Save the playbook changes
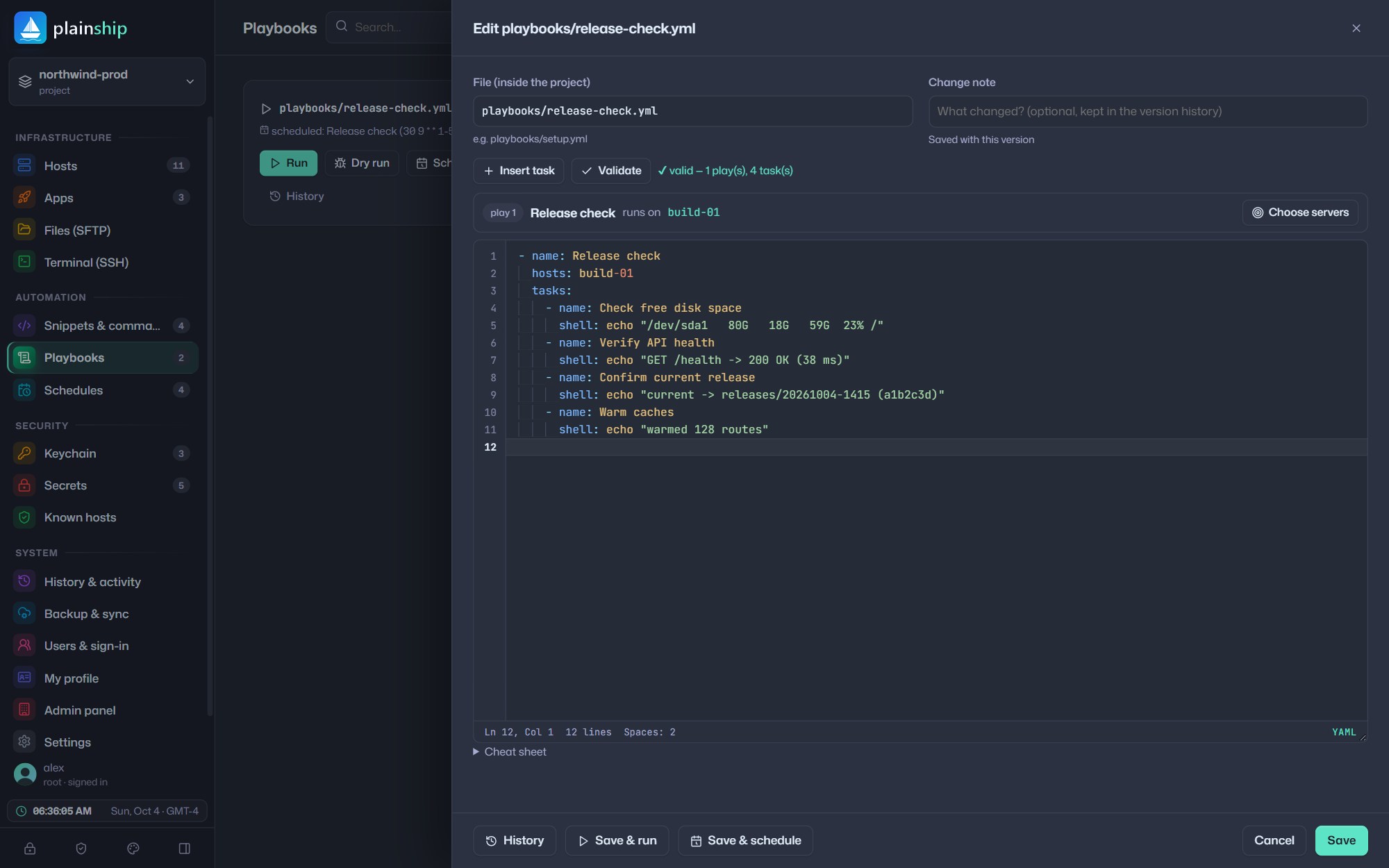 (1341, 840)
